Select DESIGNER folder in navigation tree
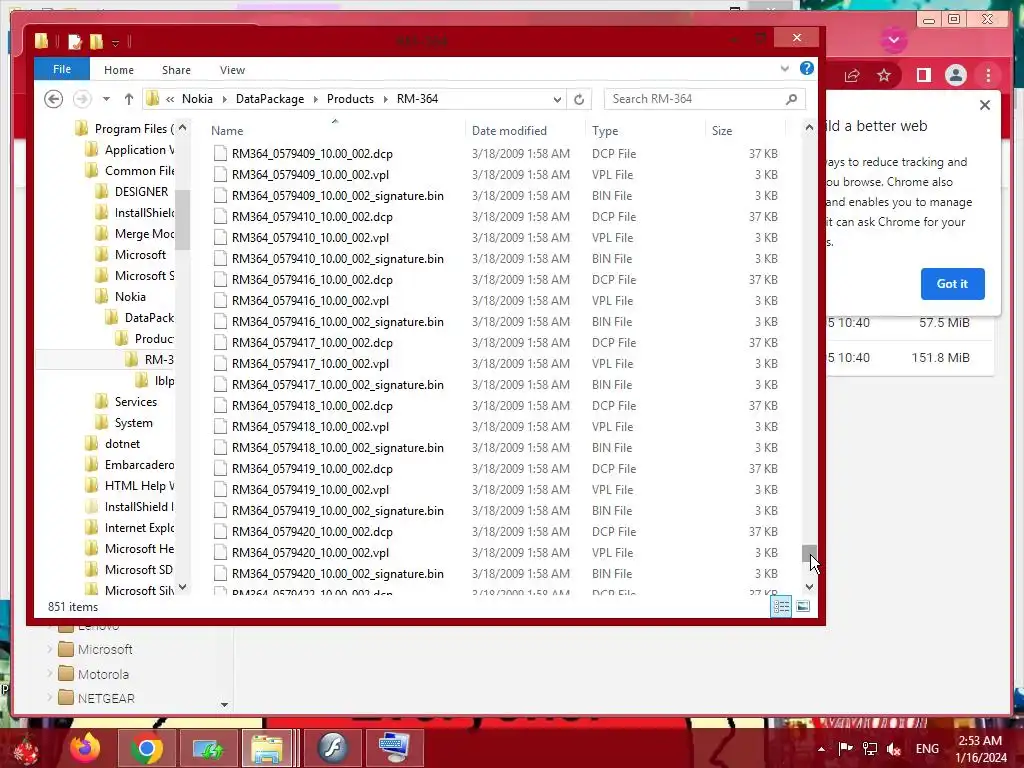The width and height of the screenshot is (1024, 768). [141, 192]
